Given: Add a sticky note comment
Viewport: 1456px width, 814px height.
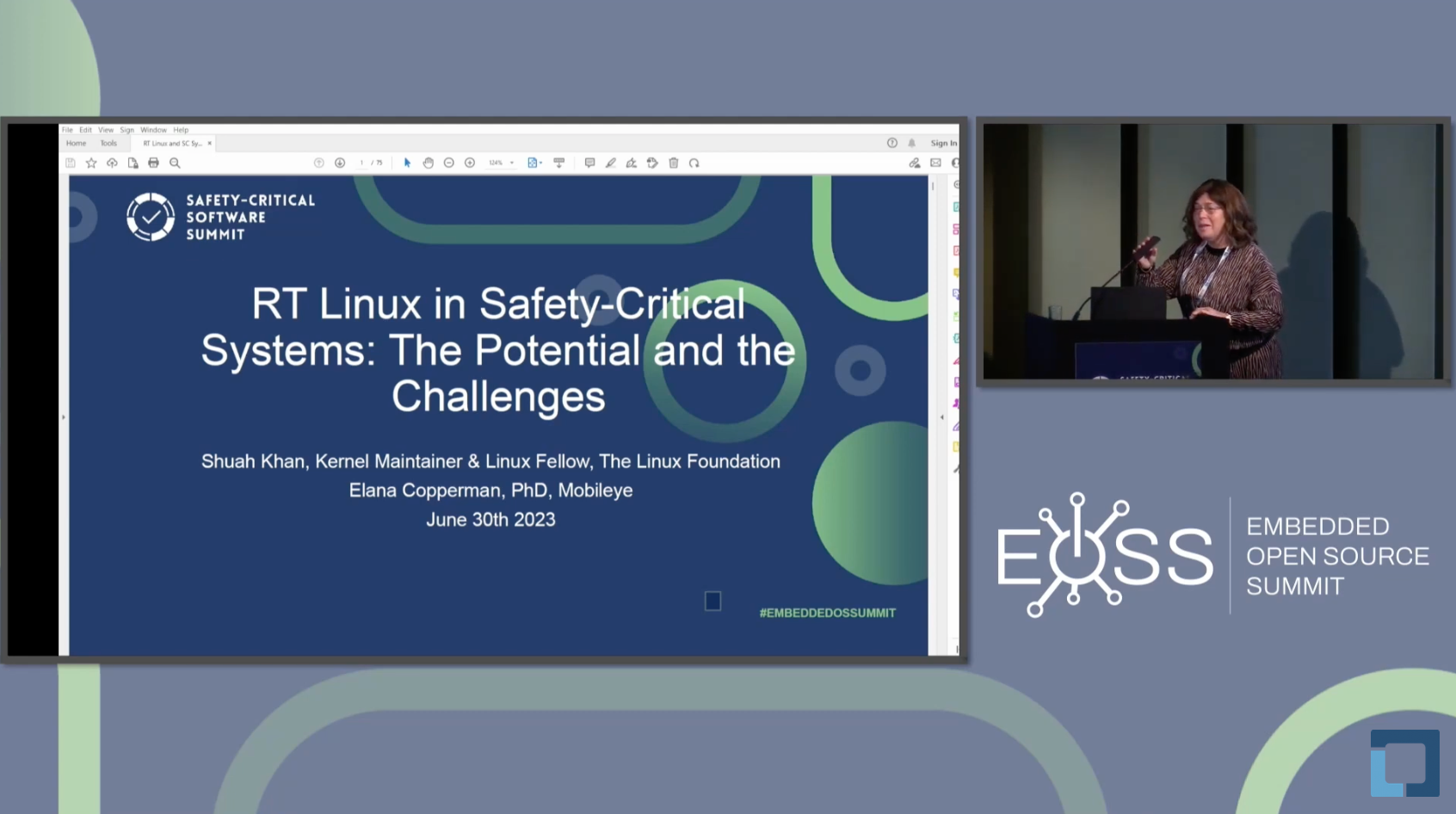Looking at the screenshot, I should click(x=589, y=163).
